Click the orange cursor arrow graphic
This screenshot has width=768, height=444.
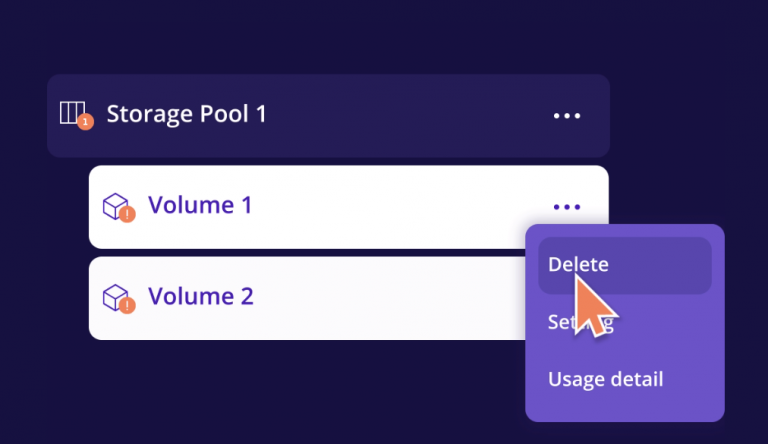(x=593, y=308)
